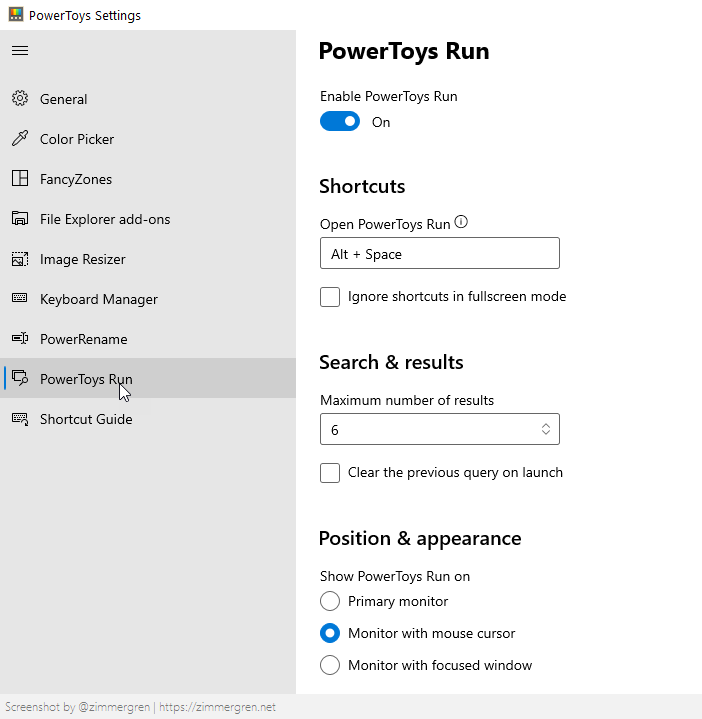The width and height of the screenshot is (702, 719).
Task: Click the Image Resizer icon
Action: click(20, 259)
